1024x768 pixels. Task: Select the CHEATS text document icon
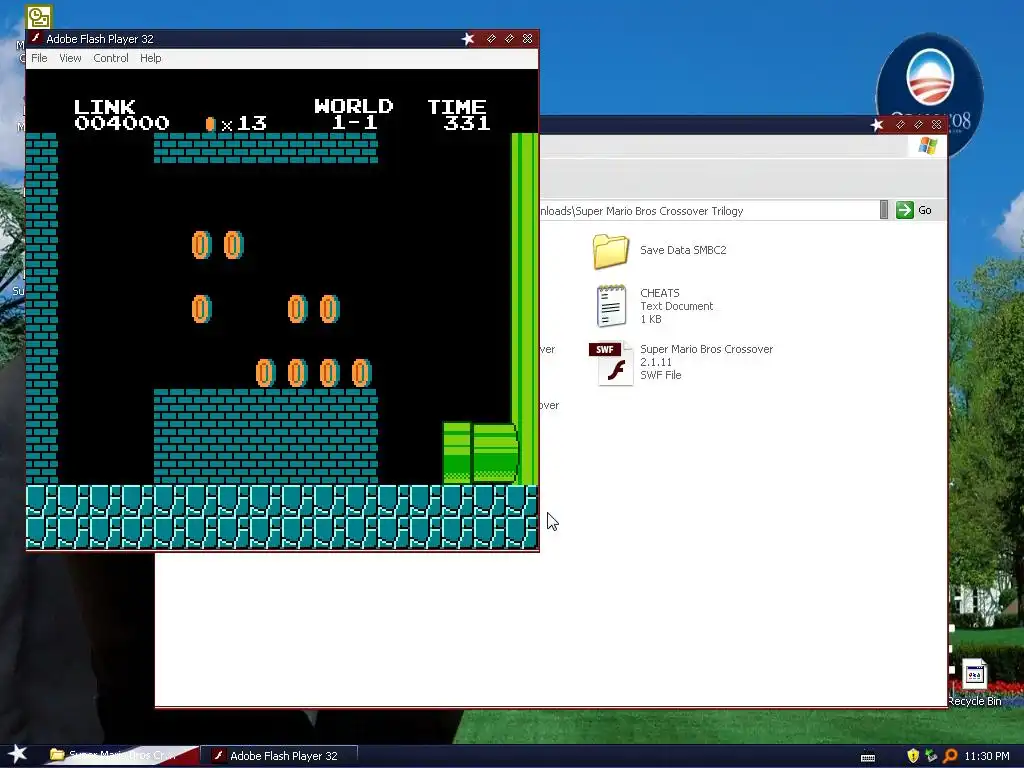pos(611,306)
